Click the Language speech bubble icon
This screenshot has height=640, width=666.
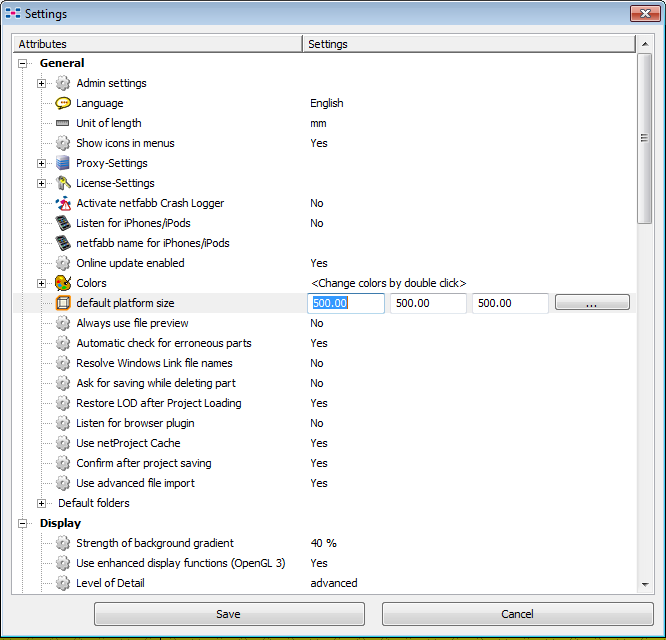pyautogui.click(x=63, y=103)
